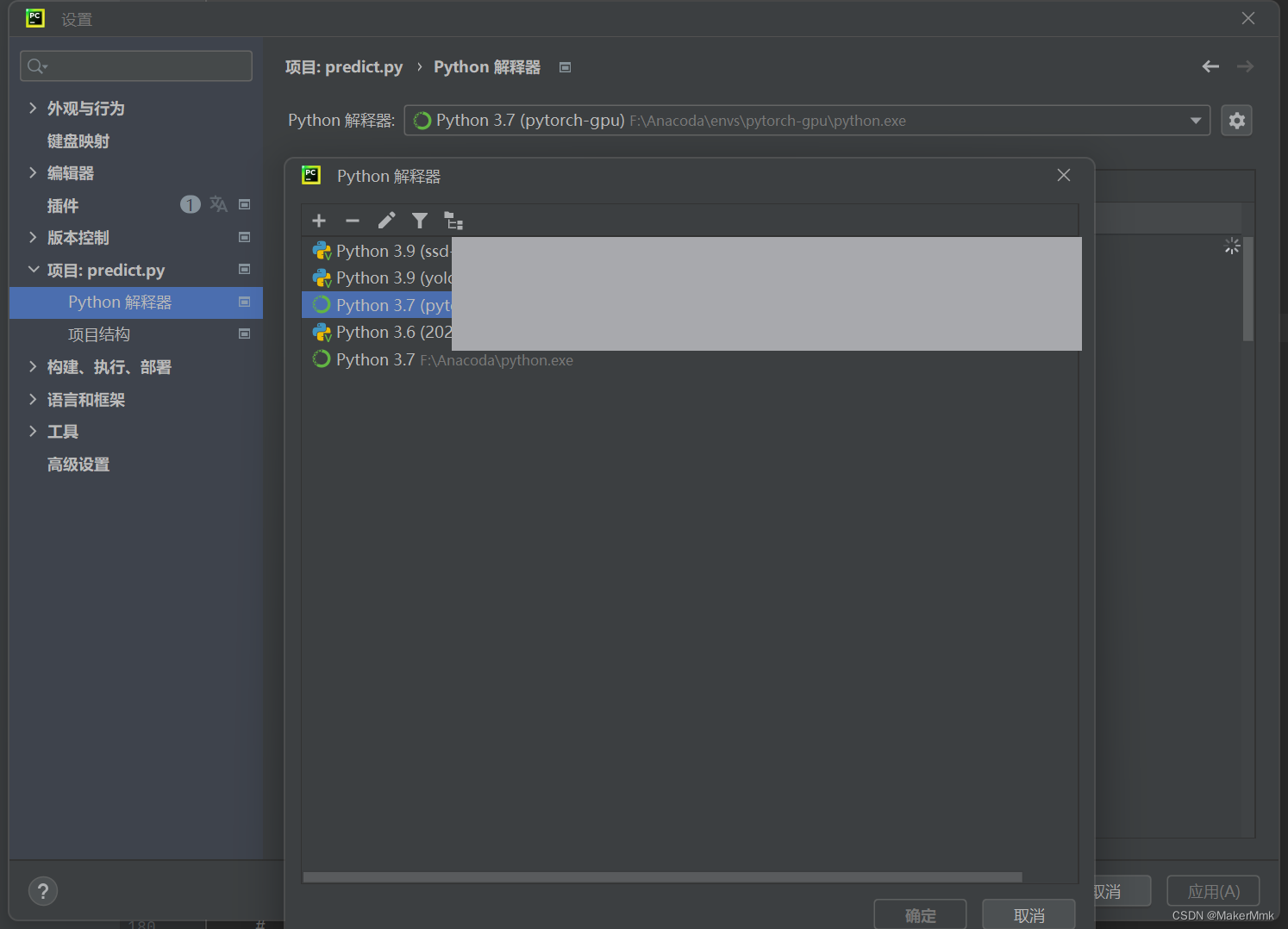Viewport: 1288px width, 929px height.
Task: Click the loading spinner in packages panel
Action: pyautogui.click(x=1232, y=246)
